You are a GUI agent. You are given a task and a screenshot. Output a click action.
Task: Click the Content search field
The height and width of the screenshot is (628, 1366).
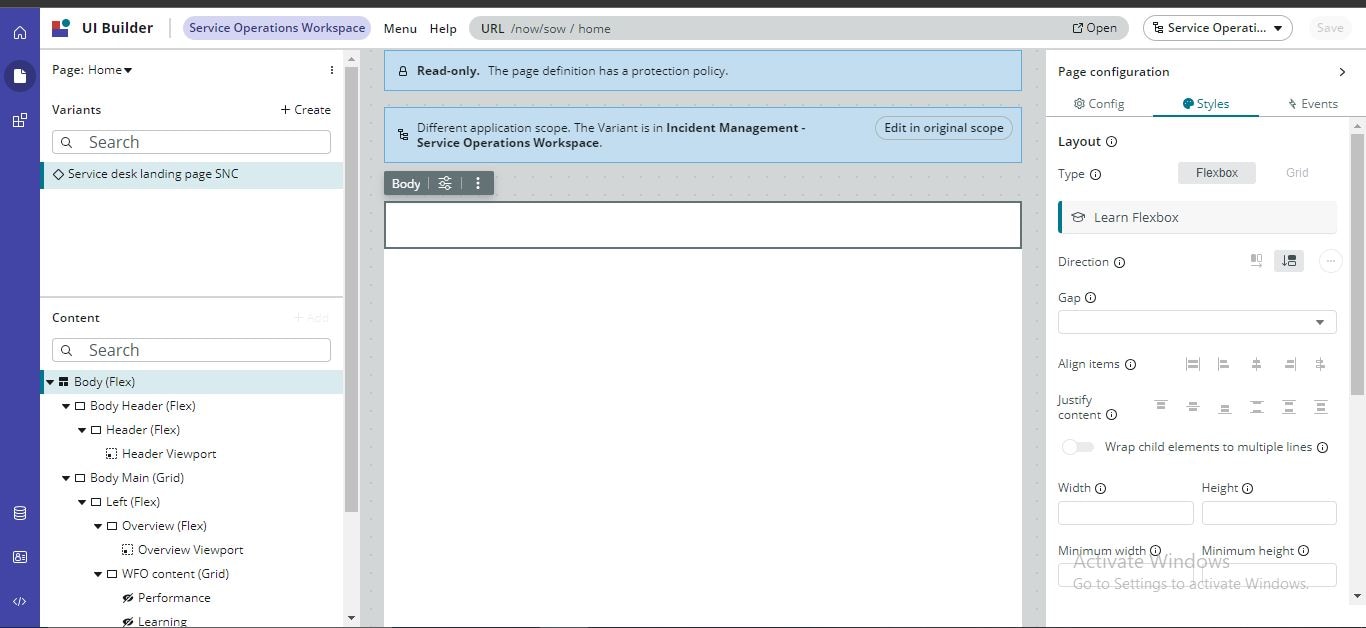click(191, 350)
